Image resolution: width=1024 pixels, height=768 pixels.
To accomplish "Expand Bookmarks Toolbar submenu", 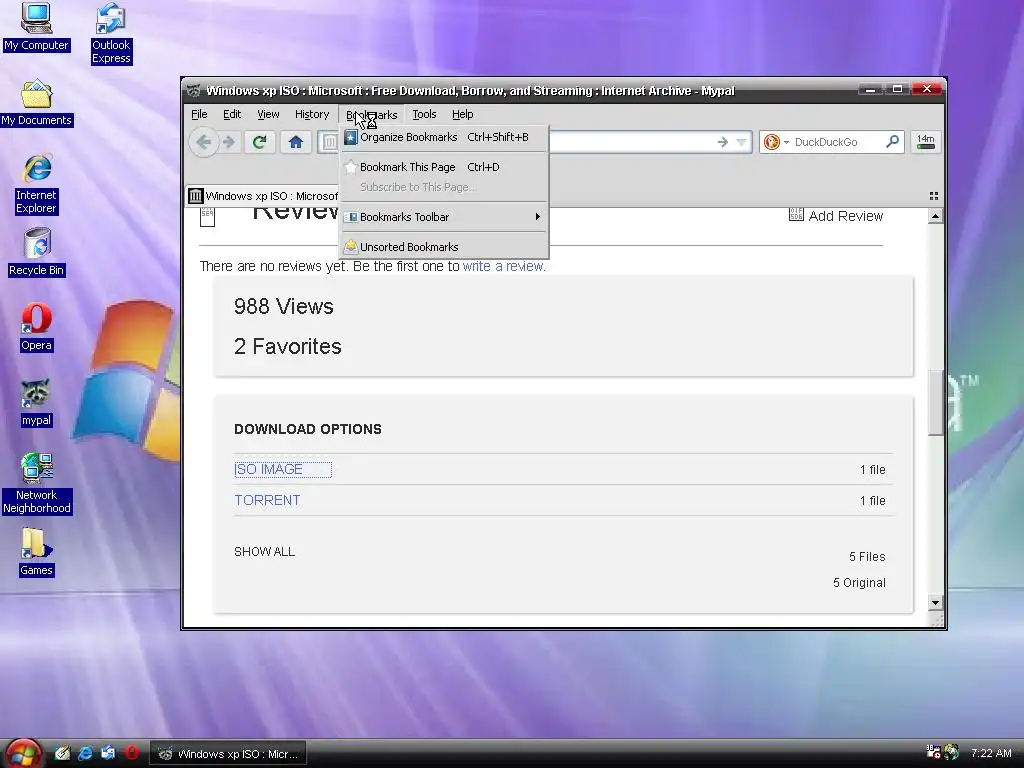I will [x=444, y=217].
